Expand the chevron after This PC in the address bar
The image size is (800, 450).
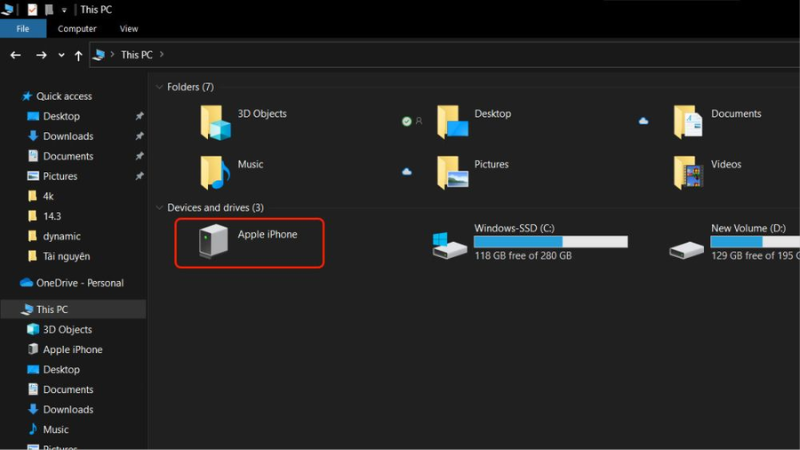click(x=162, y=54)
